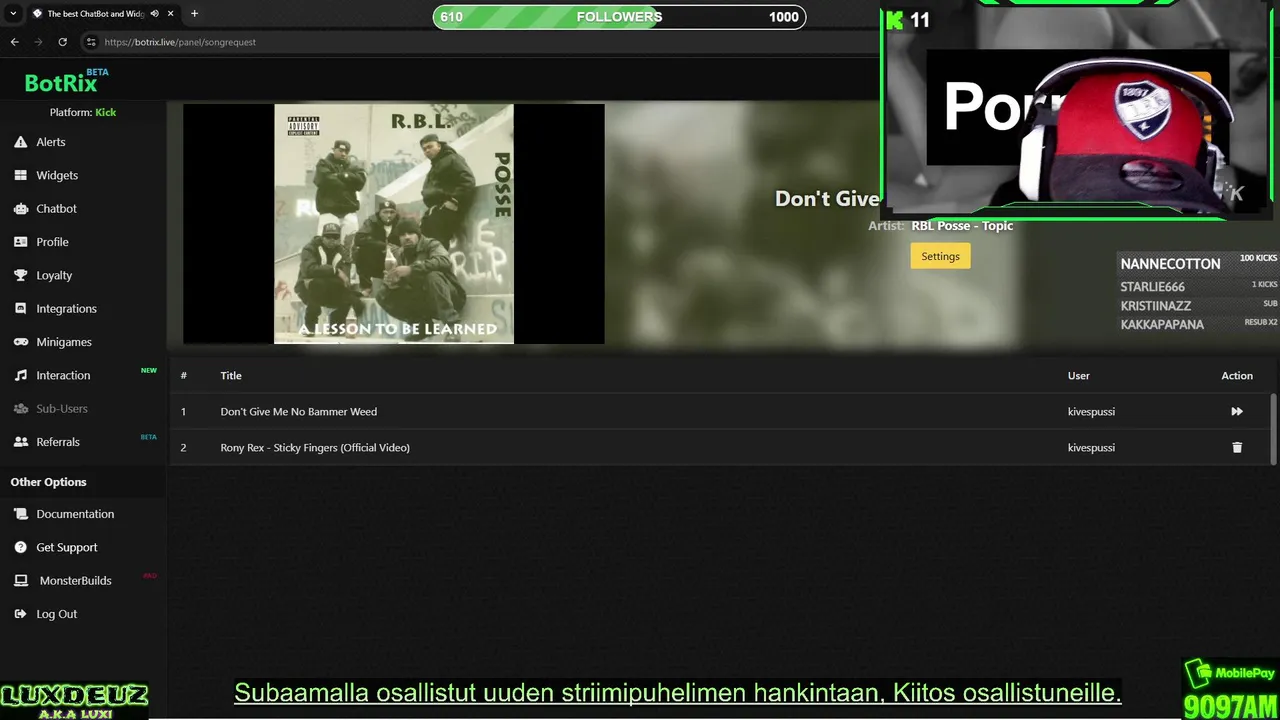The width and height of the screenshot is (1280, 720).
Task: Open a new browser tab
Action: 194,14
